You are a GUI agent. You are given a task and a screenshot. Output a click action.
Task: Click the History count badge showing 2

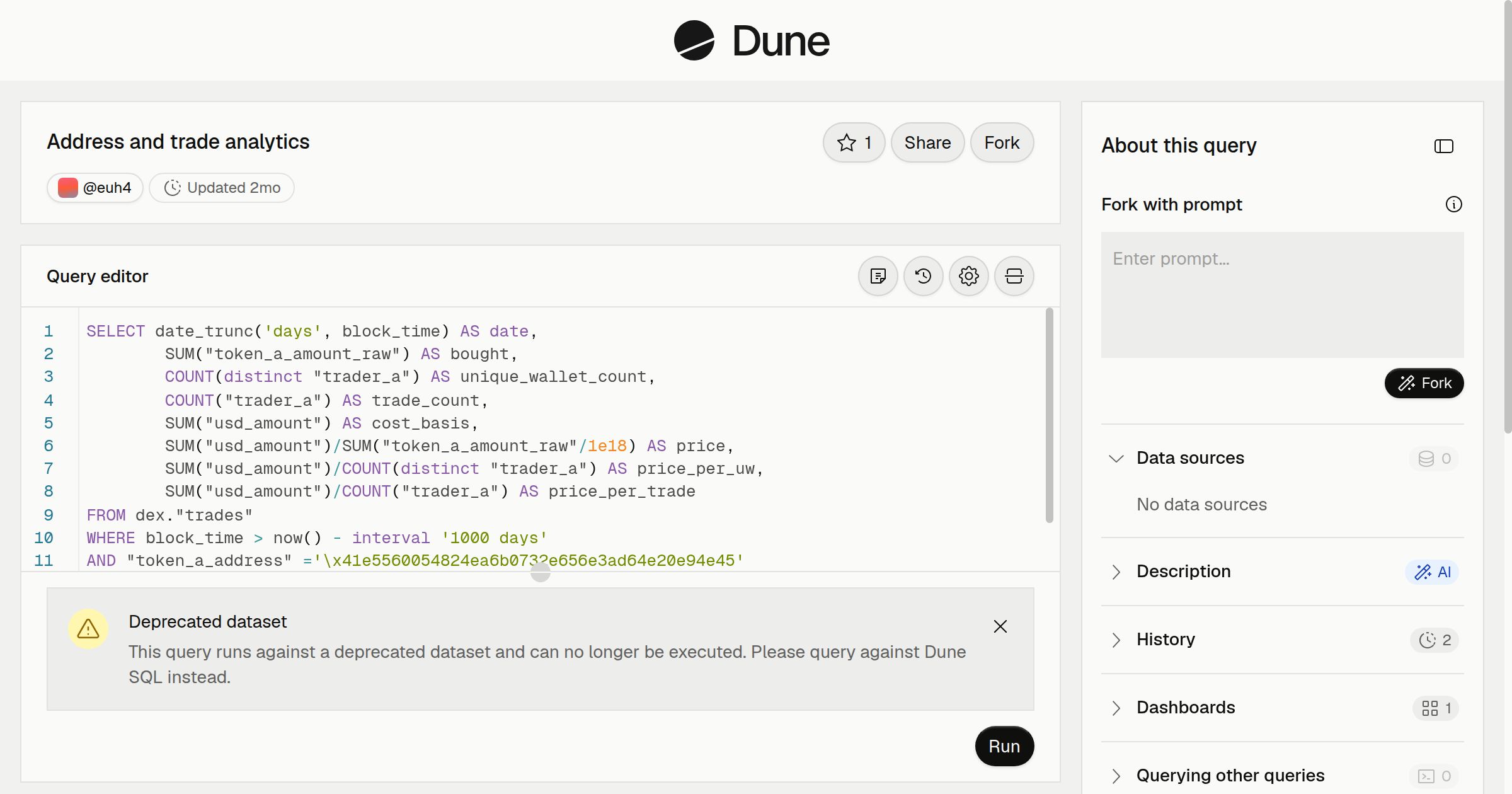point(1435,640)
